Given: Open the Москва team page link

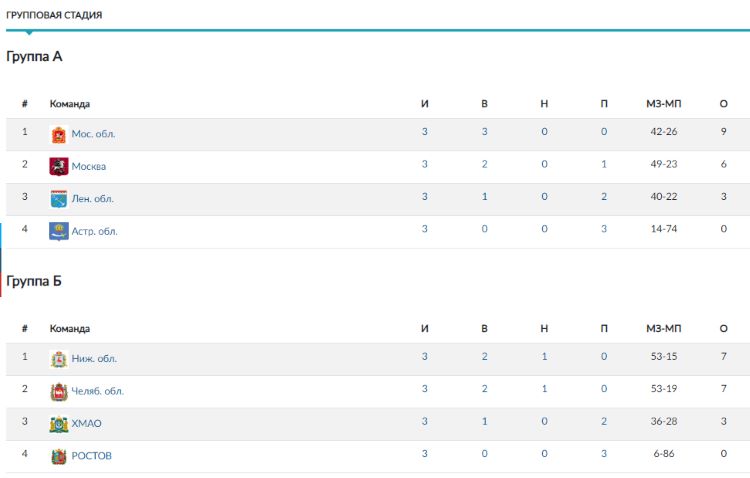Looking at the screenshot, I should pos(89,166).
